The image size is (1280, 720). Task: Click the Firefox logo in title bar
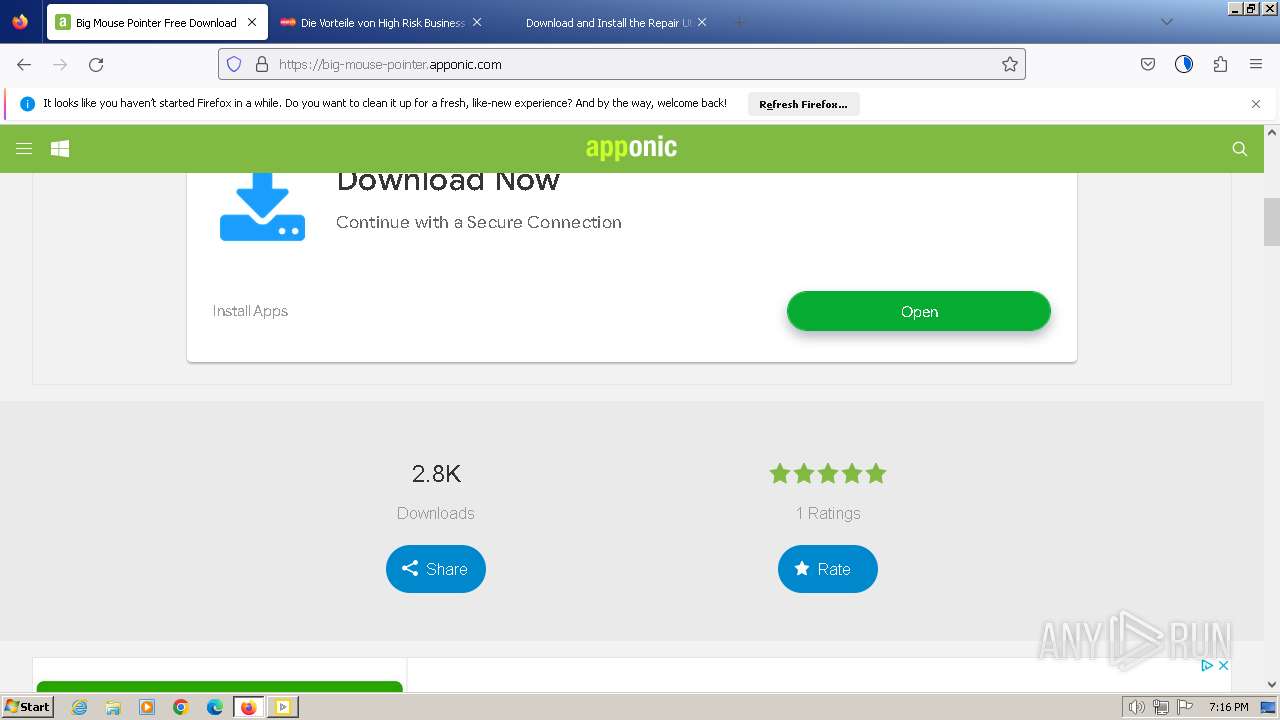20,22
